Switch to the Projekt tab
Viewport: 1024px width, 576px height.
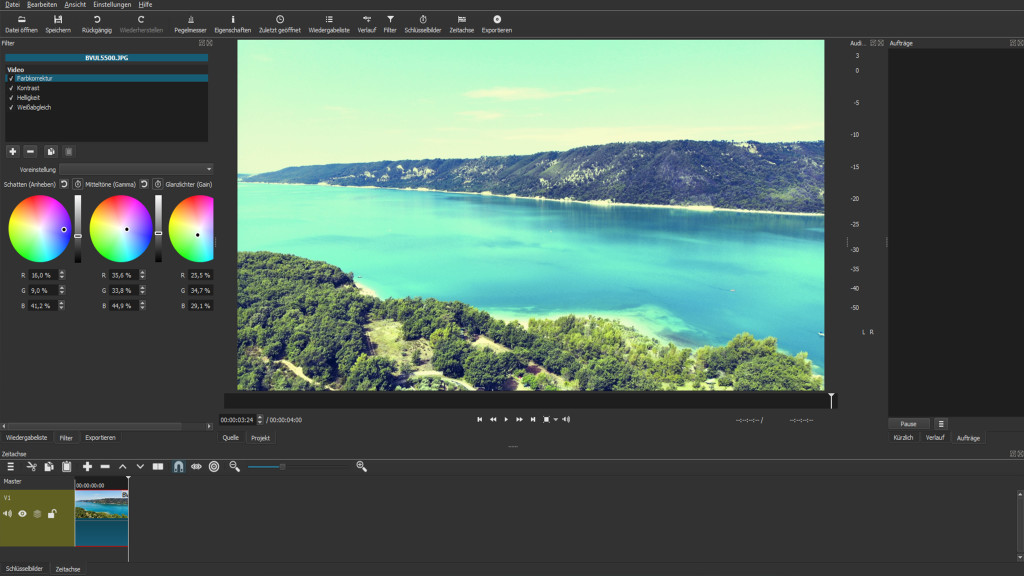click(x=261, y=438)
